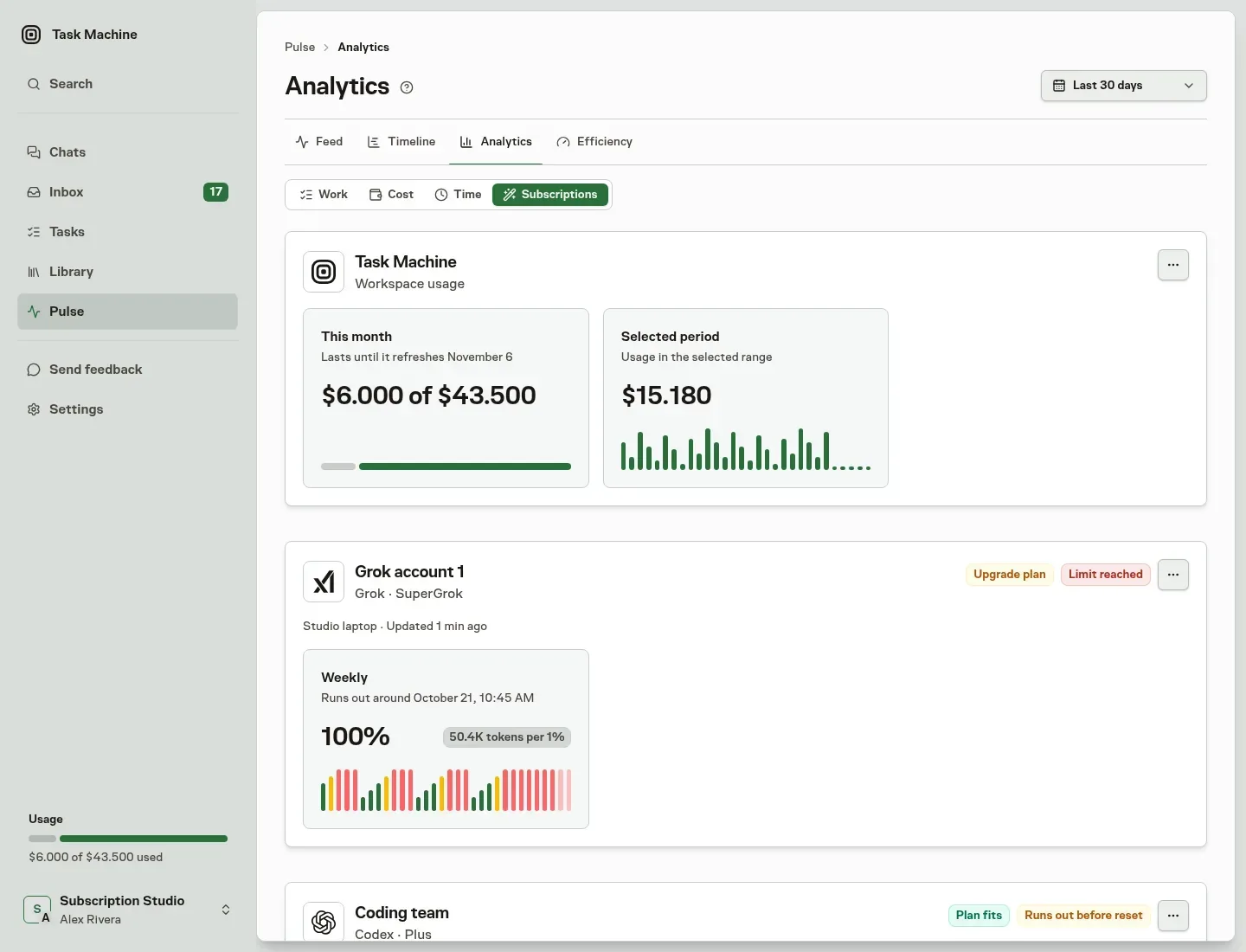The height and width of the screenshot is (952, 1246).
Task: Open more options for Task Machine card
Action: [1173, 265]
